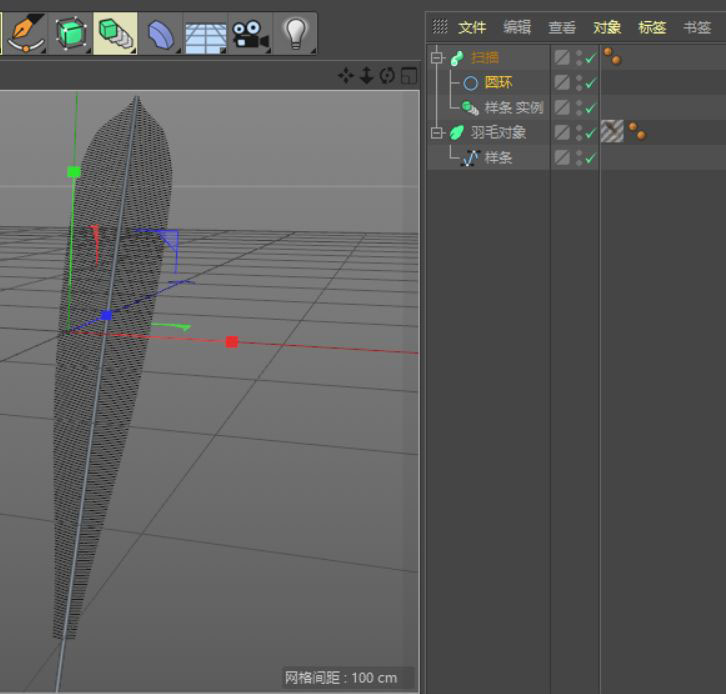This screenshot has height=694, width=726.
Task: Click the Bend deformer icon
Action: click(x=160, y=34)
